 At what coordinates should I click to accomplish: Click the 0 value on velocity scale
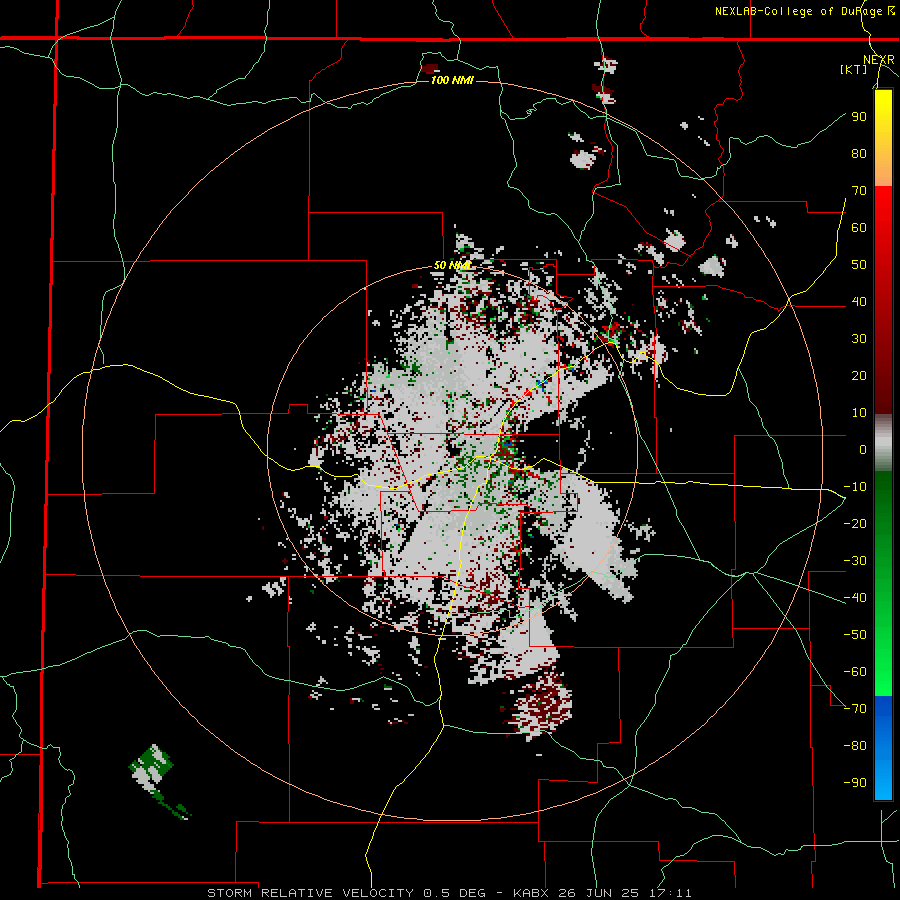click(x=863, y=449)
